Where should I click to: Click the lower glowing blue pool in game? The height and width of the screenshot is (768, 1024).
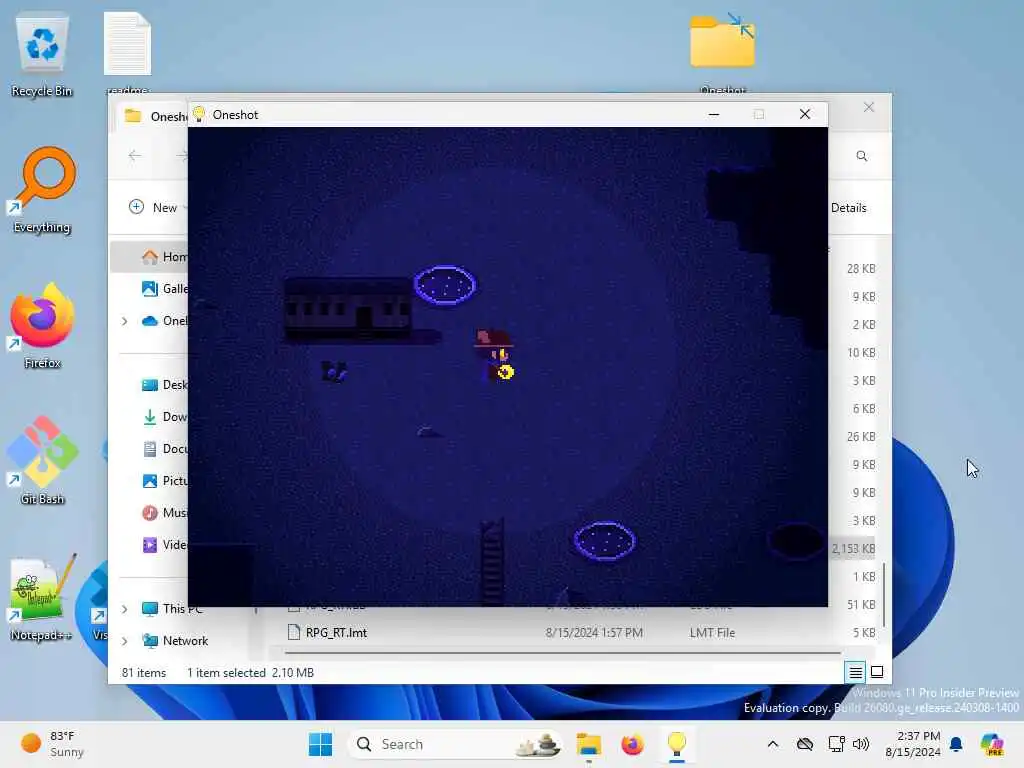[x=605, y=541]
